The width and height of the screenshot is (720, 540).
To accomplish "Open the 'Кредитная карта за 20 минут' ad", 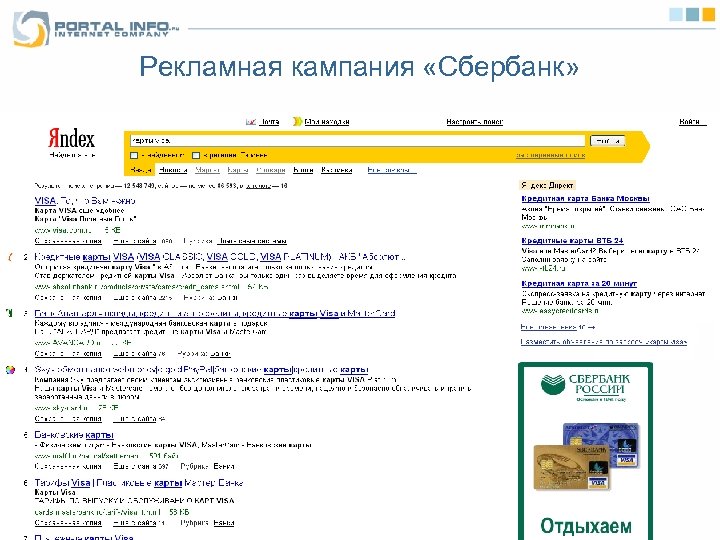I will (x=579, y=283).
